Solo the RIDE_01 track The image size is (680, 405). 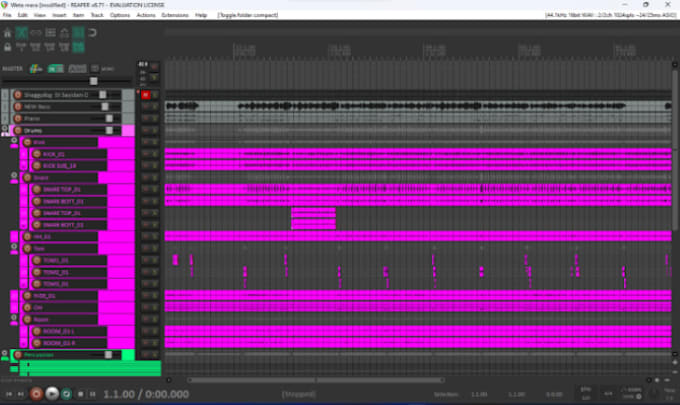(x=155, y=296)
